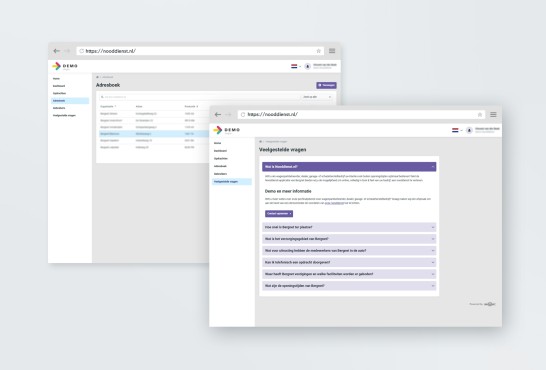This screenshot has height=370, width=546.
Task: Collapse the expanded 'Wat is Nooddienst.nl?' question
Action: (x=349, y=167)
